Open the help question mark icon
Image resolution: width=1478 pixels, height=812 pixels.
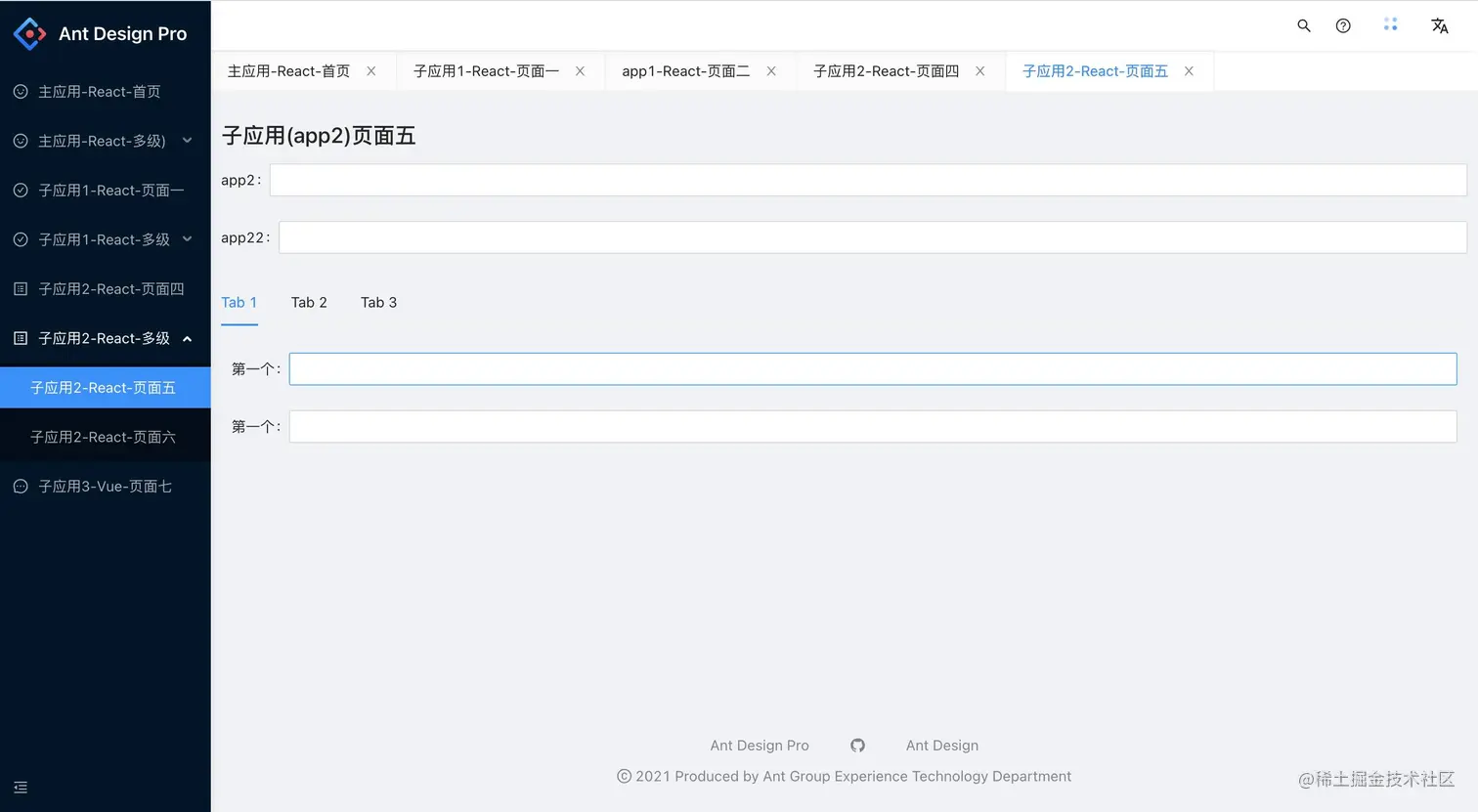point(1342,25)
